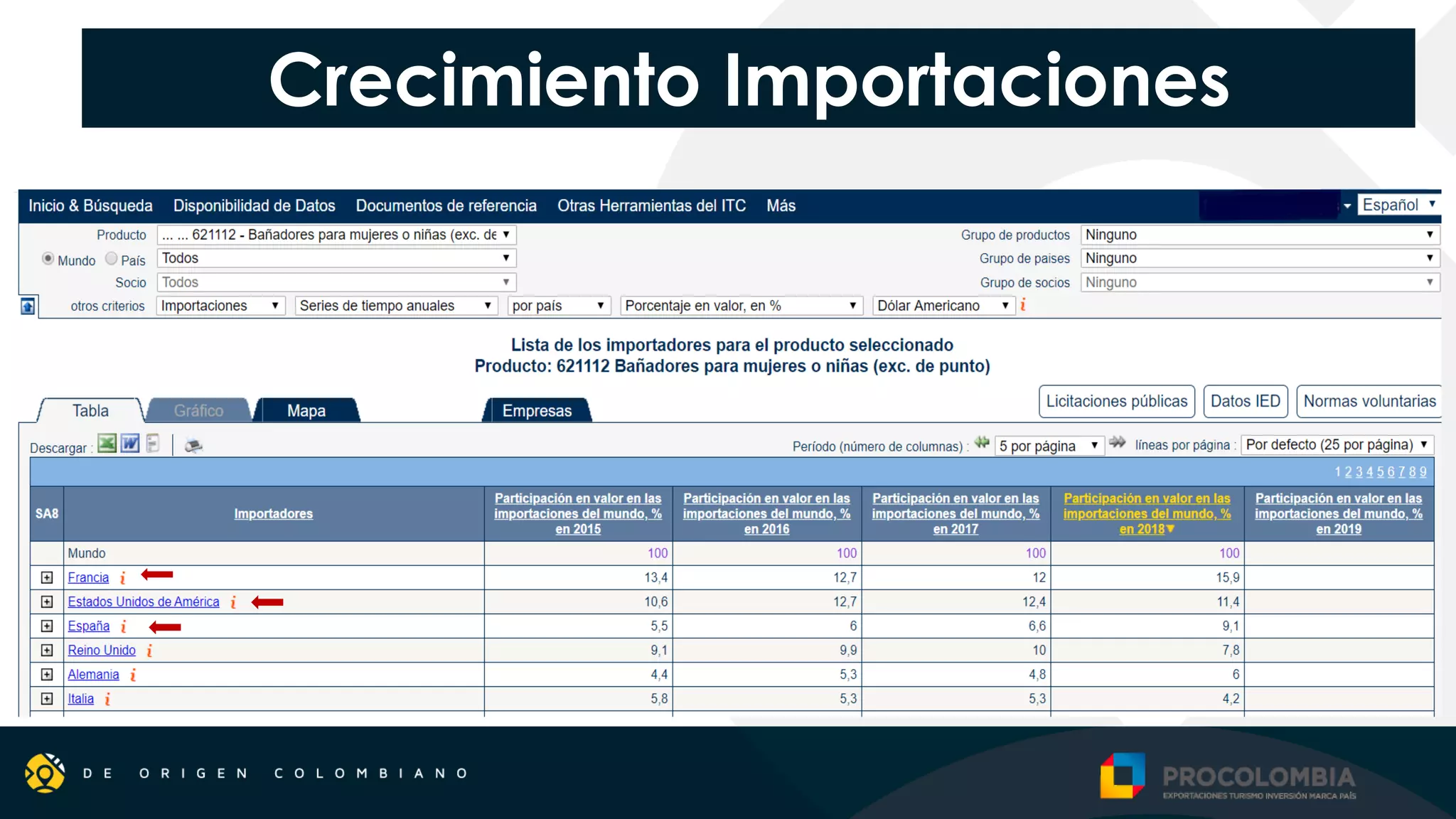The height and width of the screenshot is (819, 1456).
Task: Expand the Reino Unido row
Action: (47, 651)
